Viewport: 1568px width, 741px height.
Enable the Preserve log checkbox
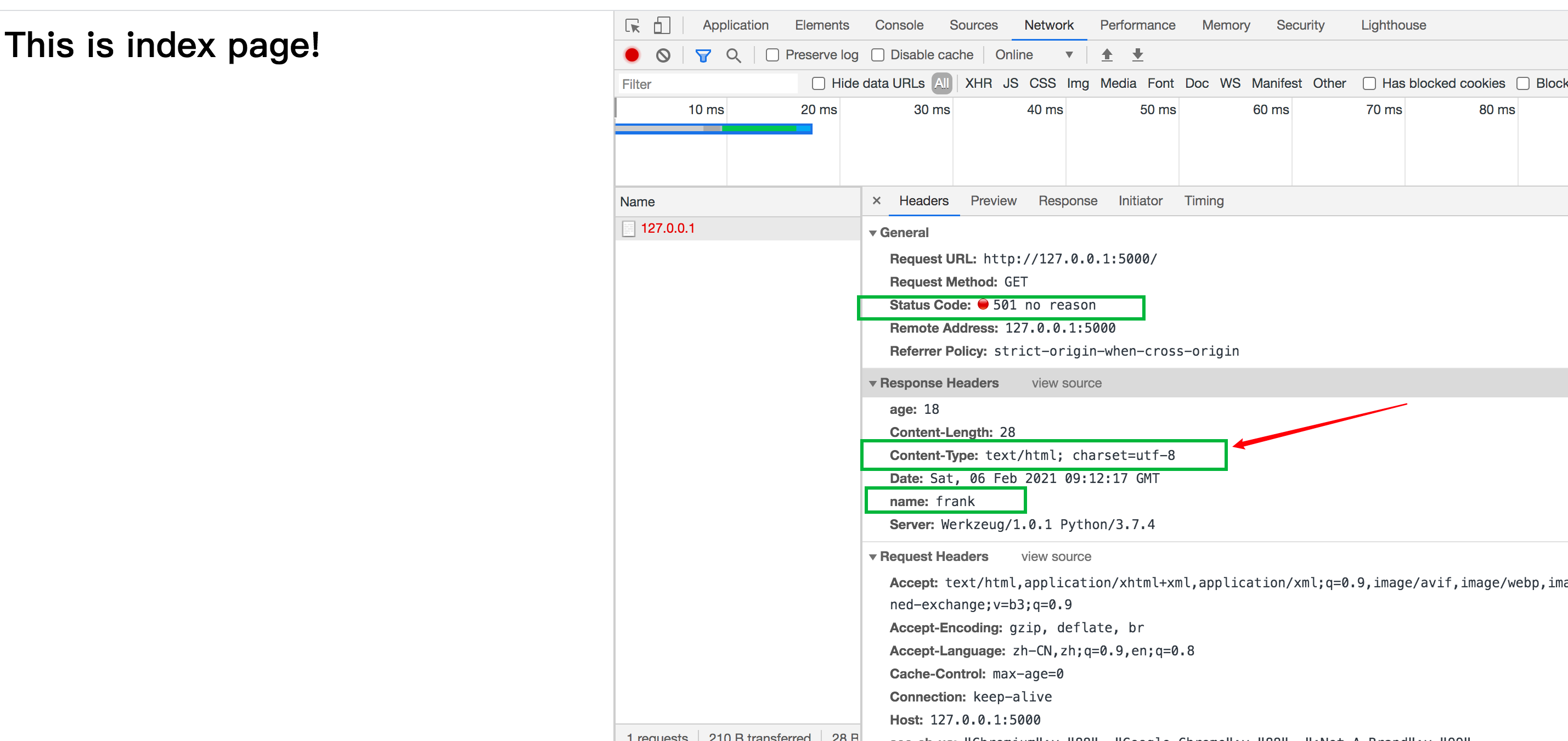click(772, 55)
